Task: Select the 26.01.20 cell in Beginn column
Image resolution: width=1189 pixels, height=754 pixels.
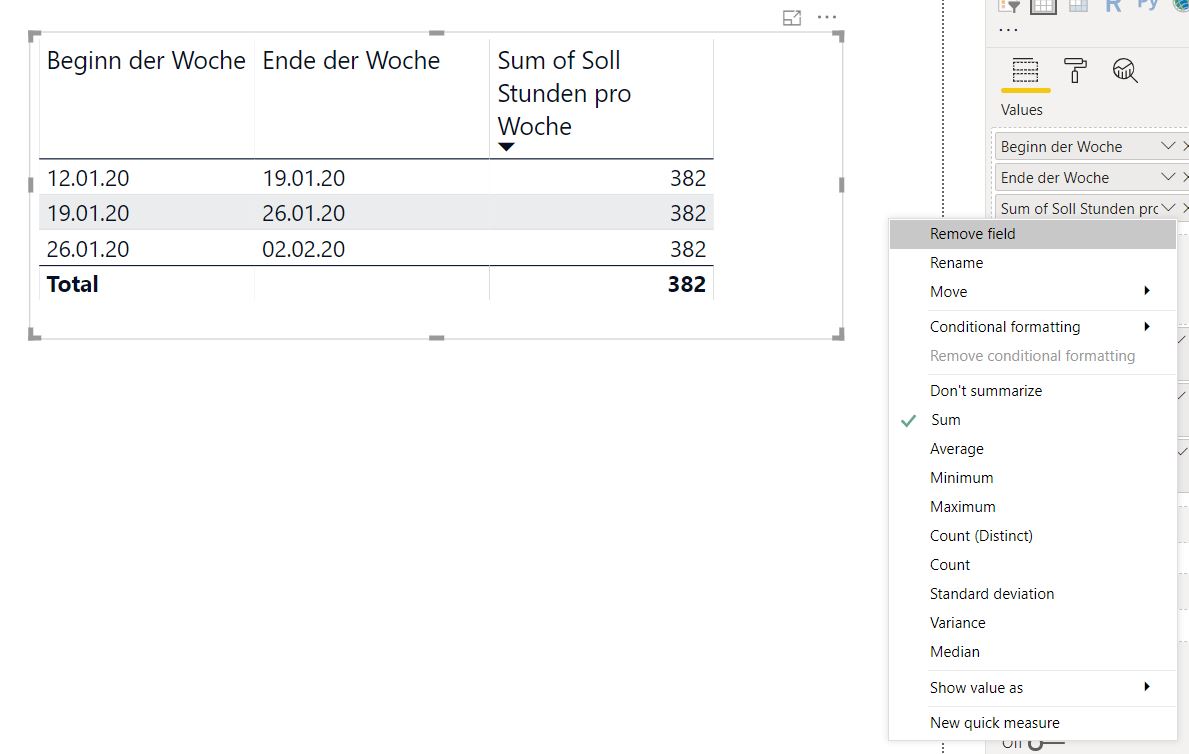Action: (88, 249)
